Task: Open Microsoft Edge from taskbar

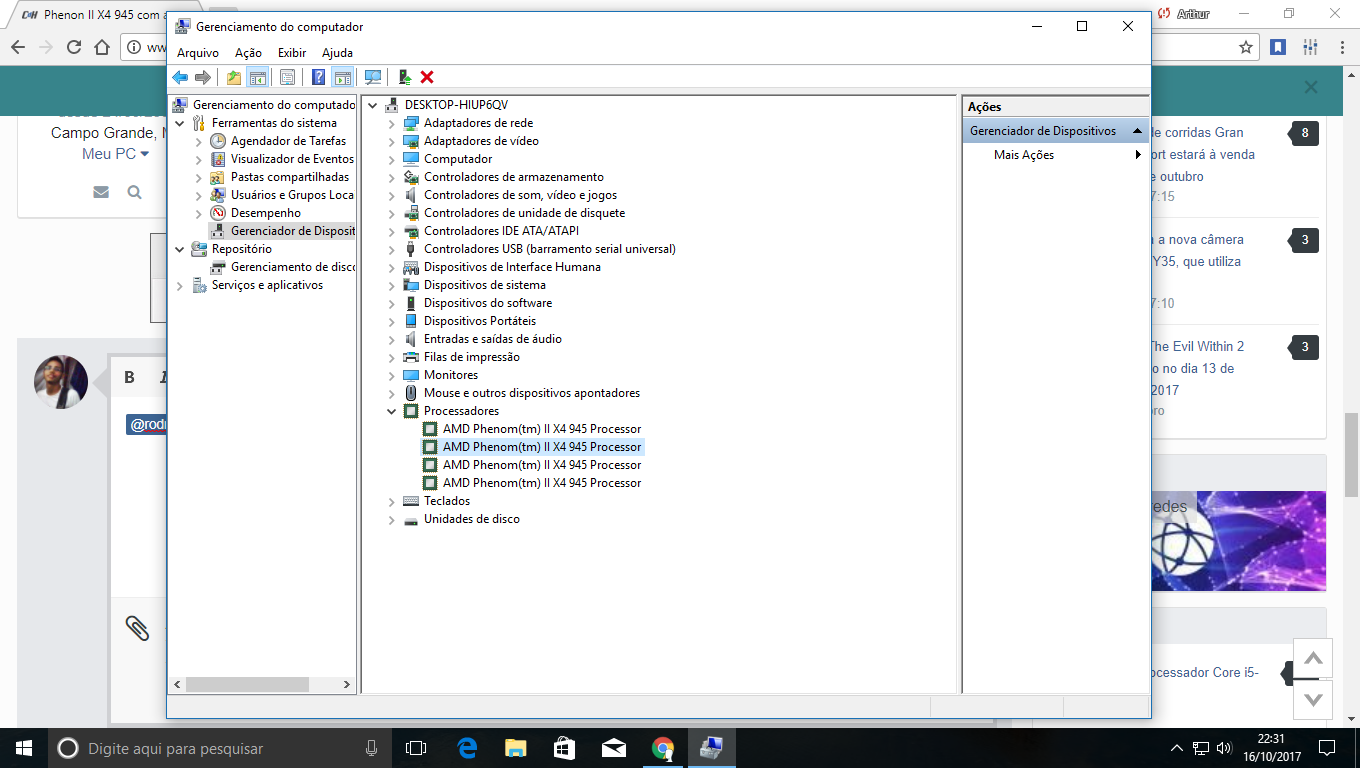Action: [467, 748]
